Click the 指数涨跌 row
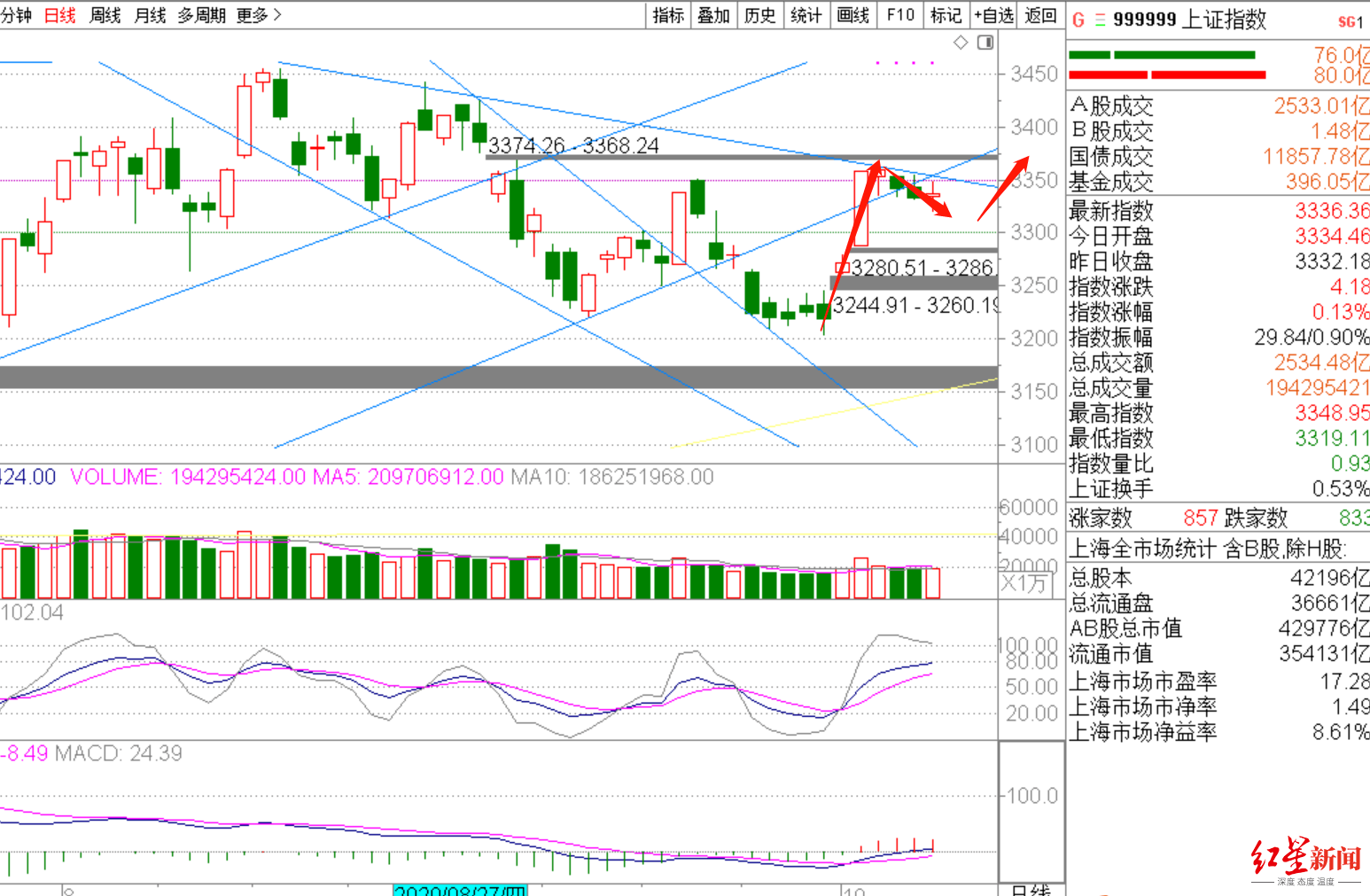The height and width of the screenshot is (896, 1370). point(1218,286)
